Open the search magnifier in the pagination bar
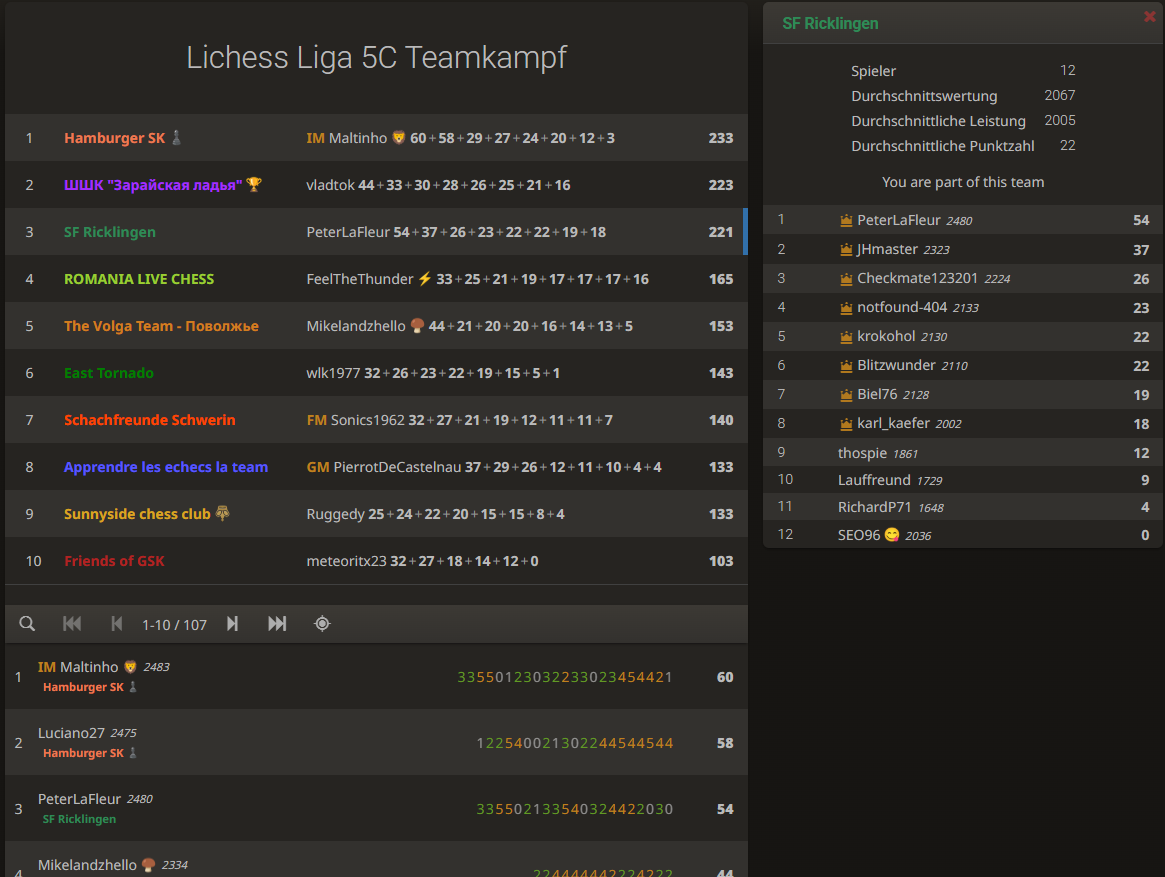Image resolution: width=1165 pixels, height=877 pixels. pyautogui.click(x=27, y=623)
